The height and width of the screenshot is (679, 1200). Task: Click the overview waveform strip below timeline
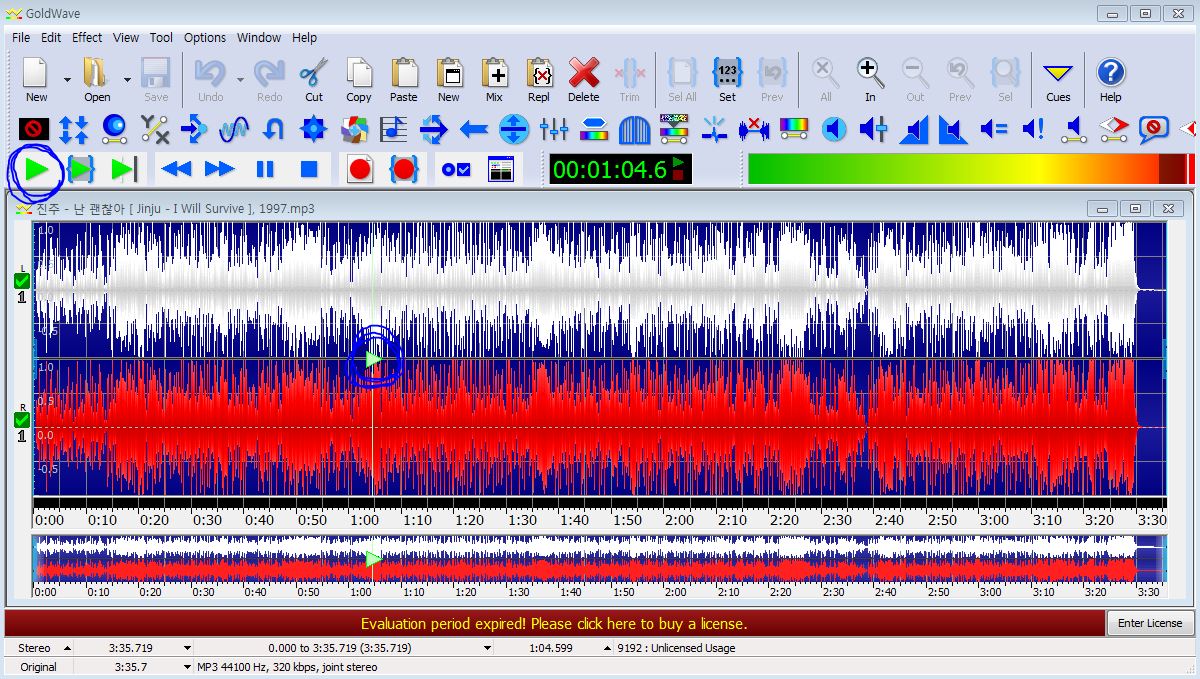tap(600, 559)
